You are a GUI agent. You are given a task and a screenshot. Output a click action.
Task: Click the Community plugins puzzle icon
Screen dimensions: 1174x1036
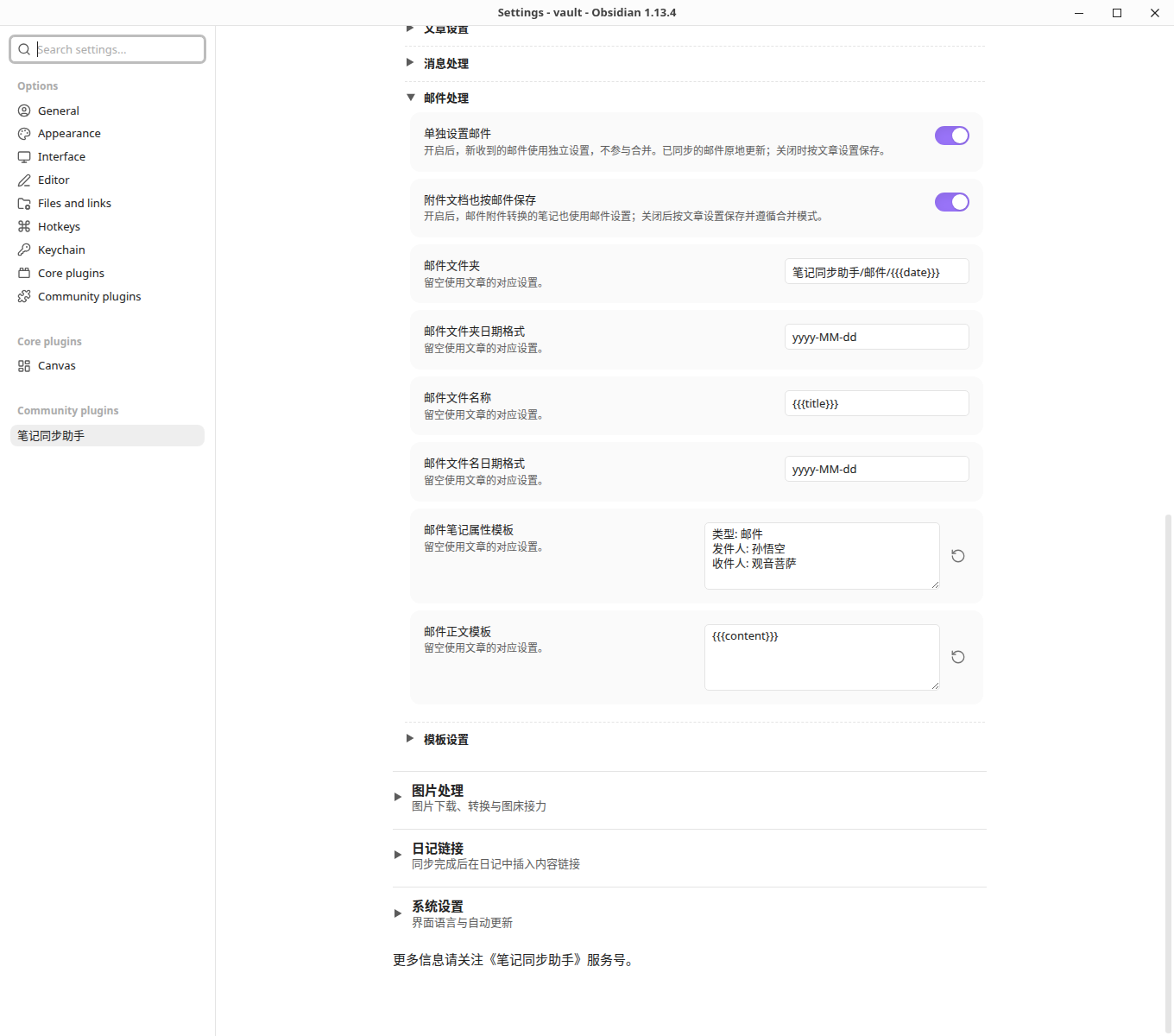24,296
